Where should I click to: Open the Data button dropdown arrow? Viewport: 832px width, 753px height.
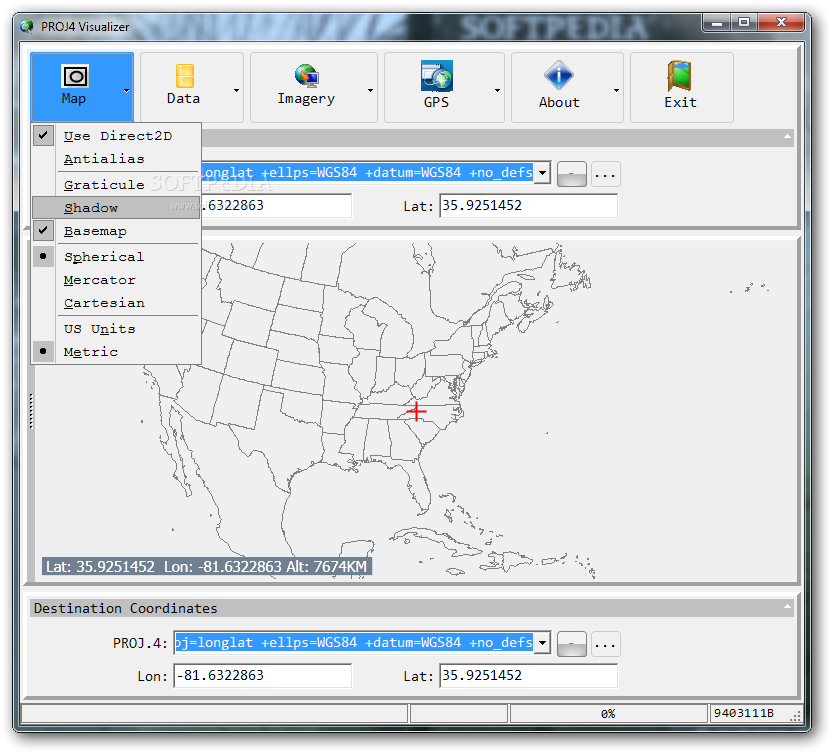236,90
